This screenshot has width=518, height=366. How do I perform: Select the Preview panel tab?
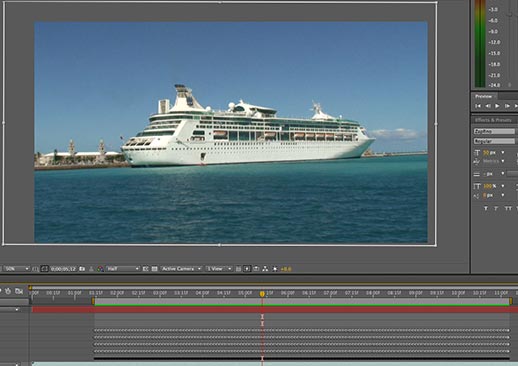point(484,96)
